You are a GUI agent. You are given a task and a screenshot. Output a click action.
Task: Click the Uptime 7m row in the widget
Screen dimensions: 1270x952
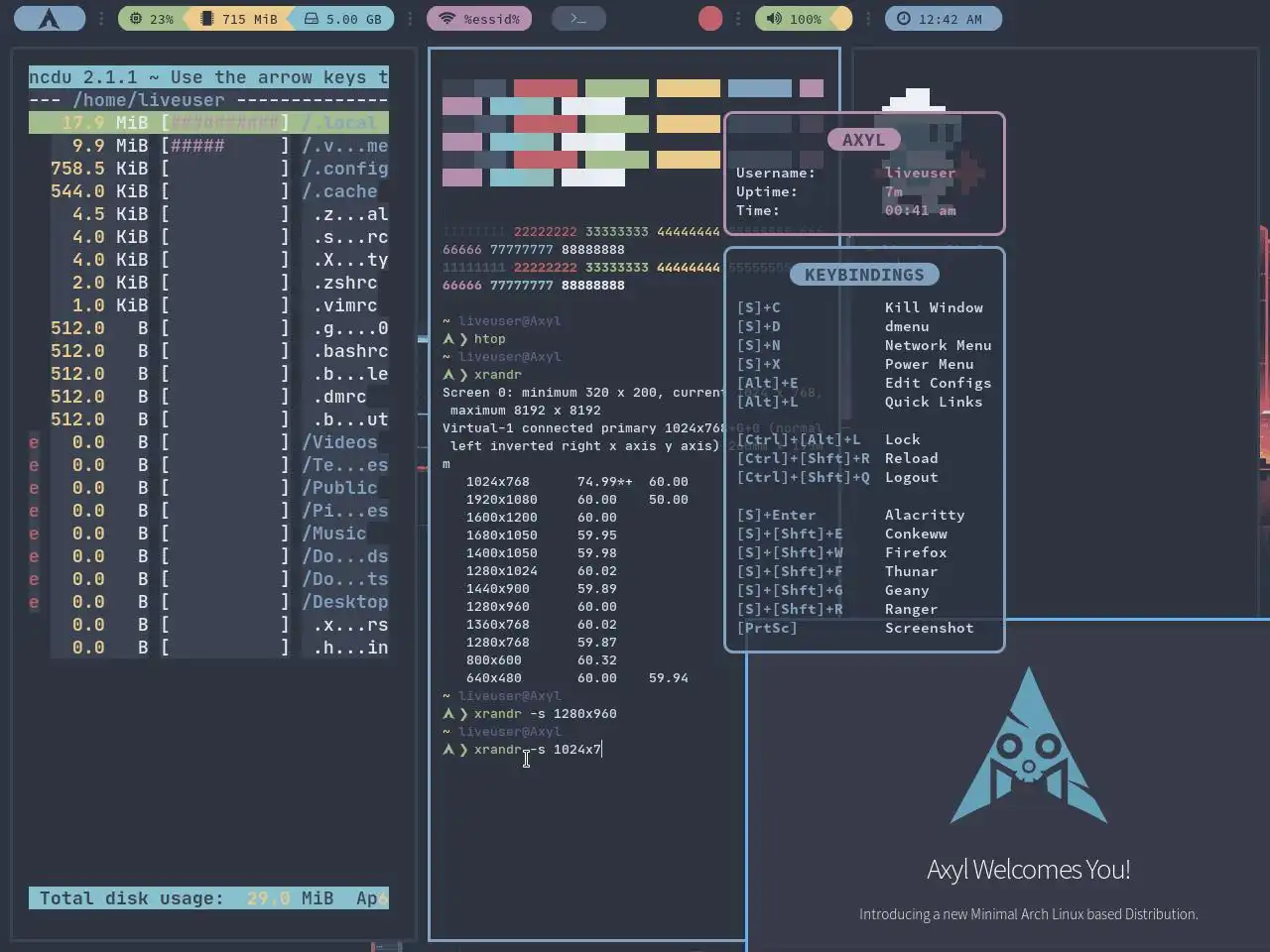pyautogui.click(x=820, y=192)
